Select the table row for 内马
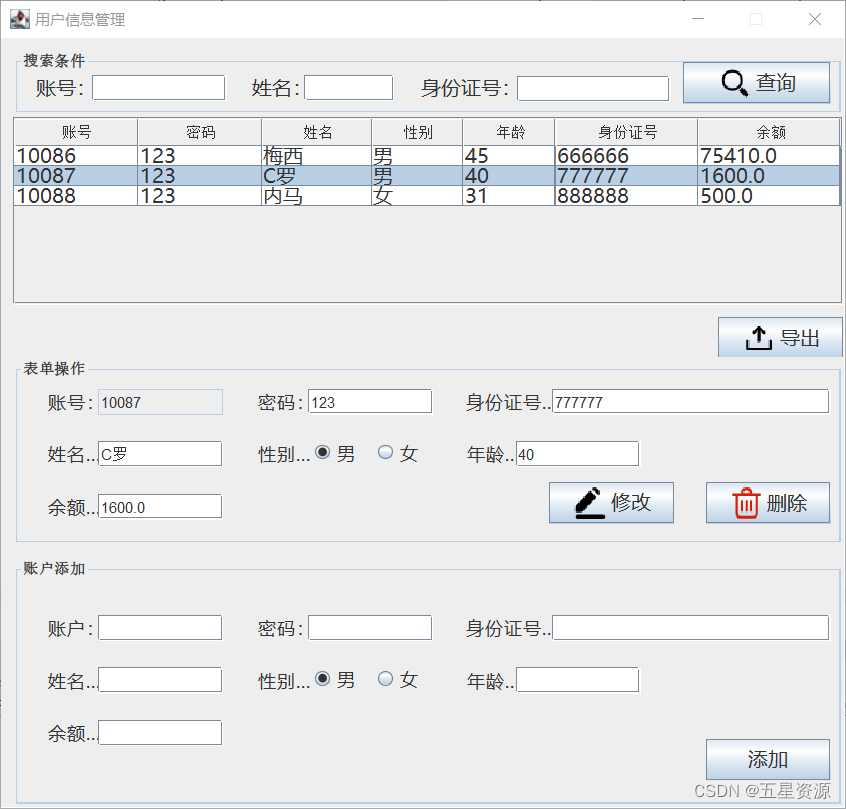 [300, 196]
